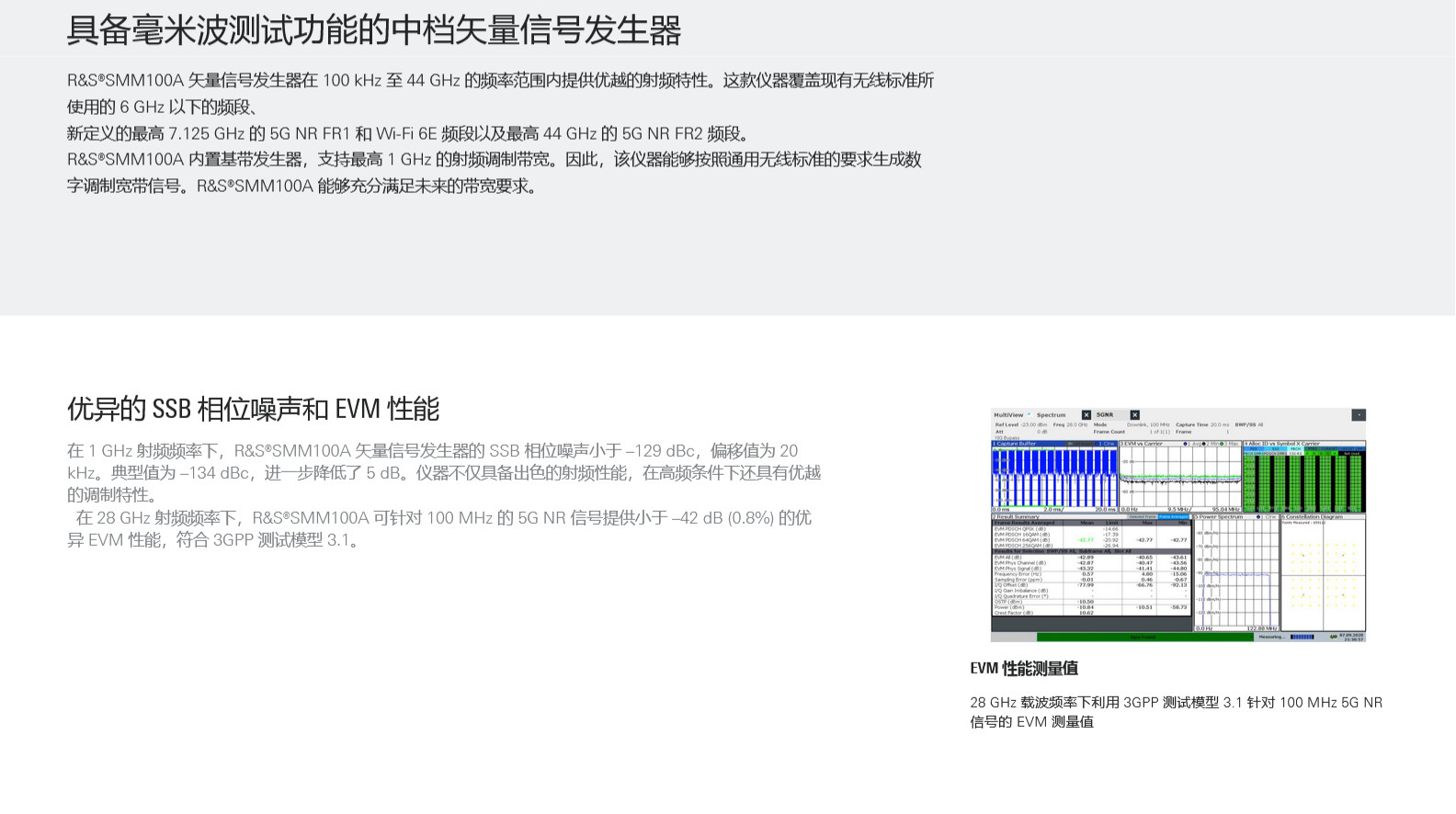Open the dark dropdown at screenshot top-right
The width and height of the screenshot is (1456, 814).
[x=1358, y=415]
